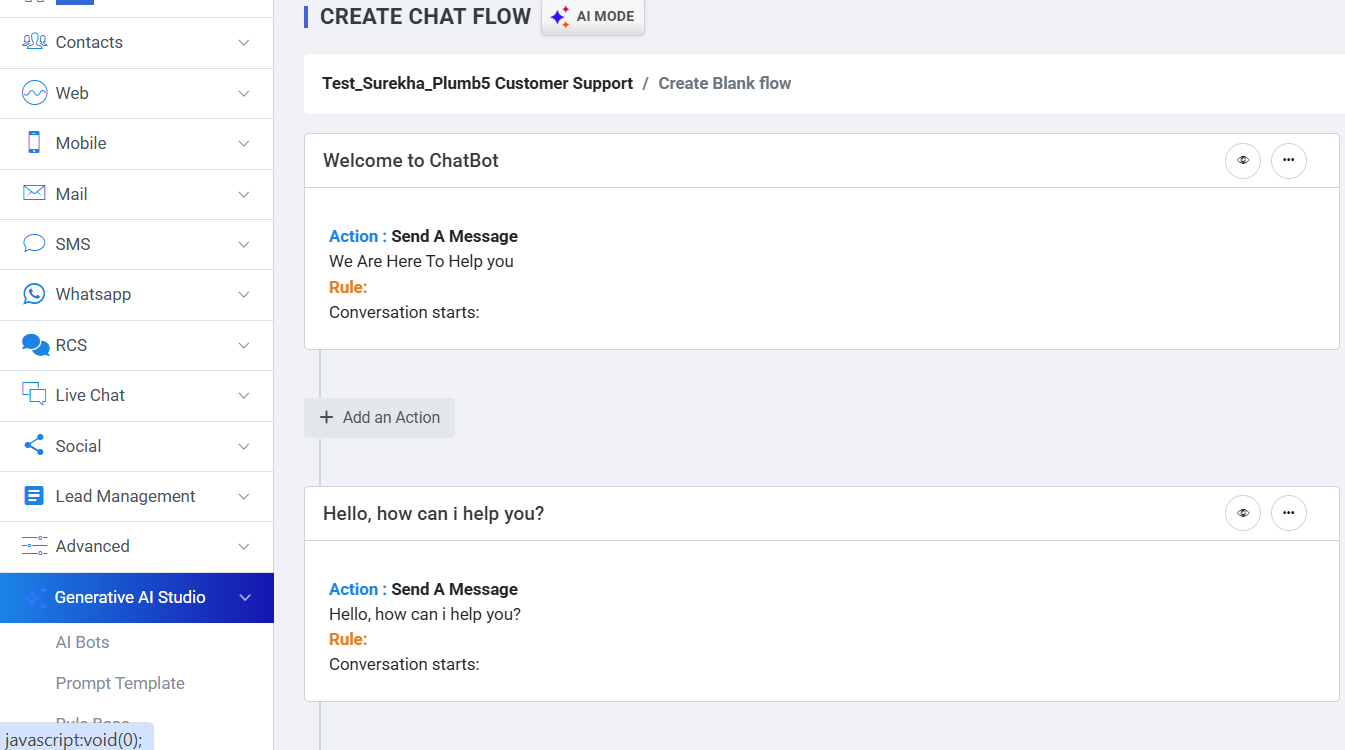Click the Create Blank flow breadcrumb
The width and height of the screenshot is (1345, 750).
point(725,83)
